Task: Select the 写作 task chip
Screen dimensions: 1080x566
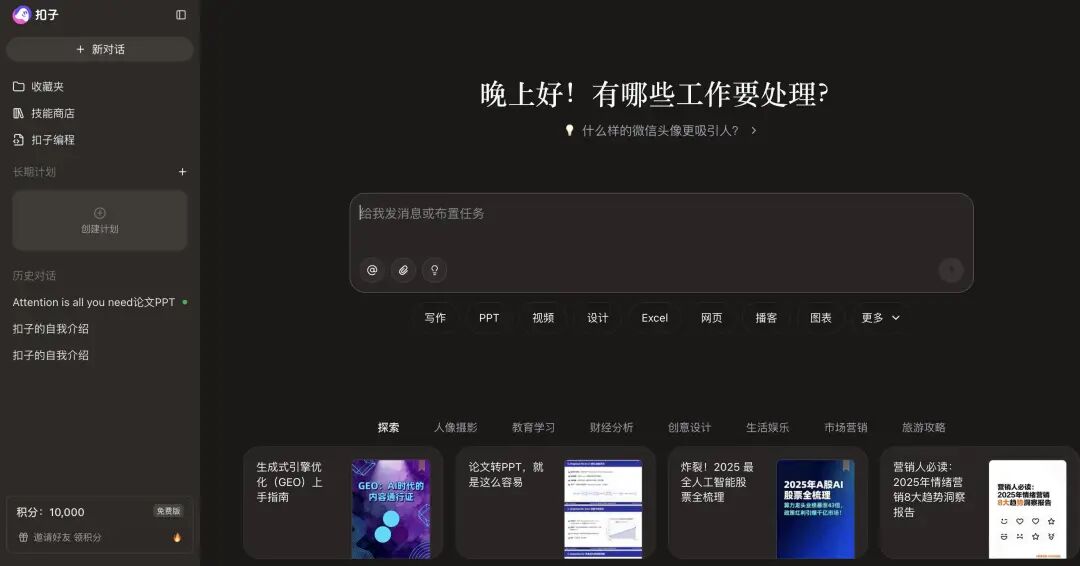Action: [435, 317]
